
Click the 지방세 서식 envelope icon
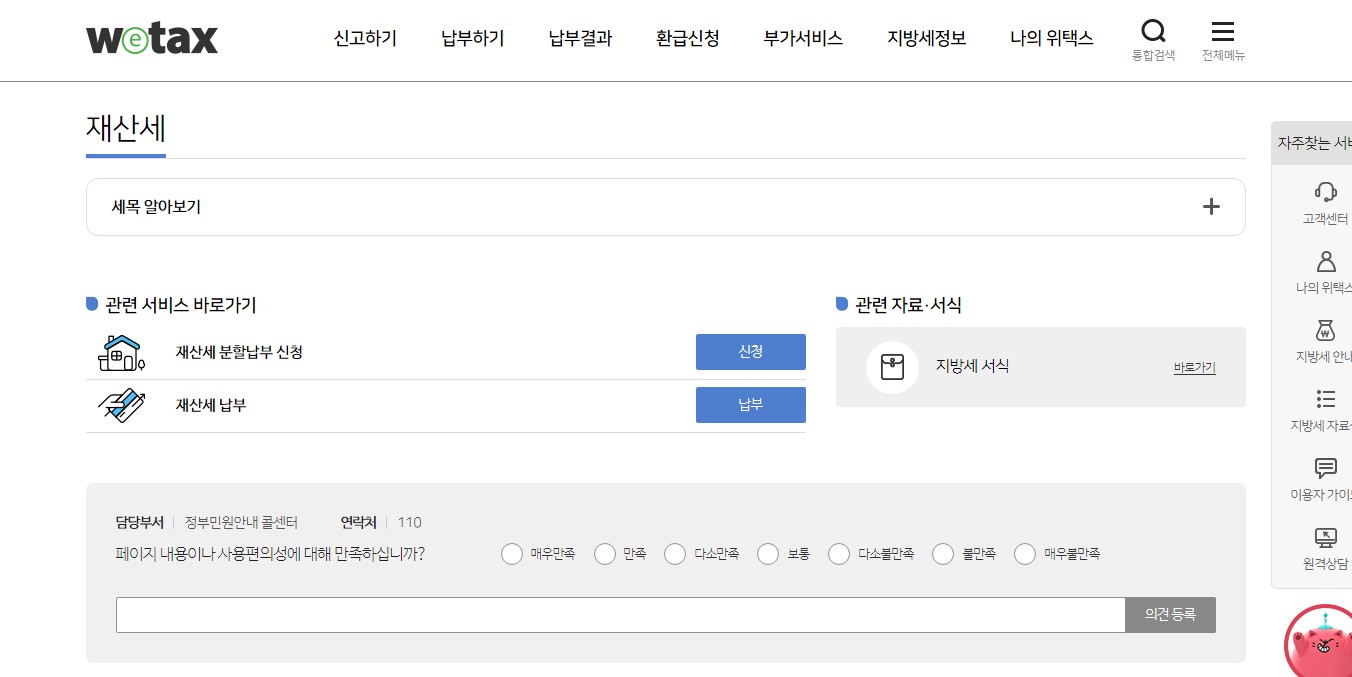pyautogui.click(x=892, y=366)
